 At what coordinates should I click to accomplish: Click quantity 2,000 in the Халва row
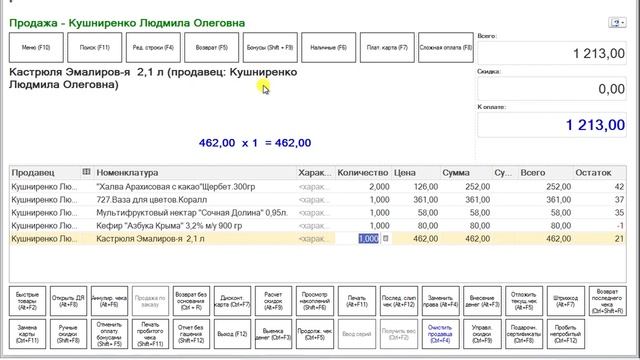(379, 187)
